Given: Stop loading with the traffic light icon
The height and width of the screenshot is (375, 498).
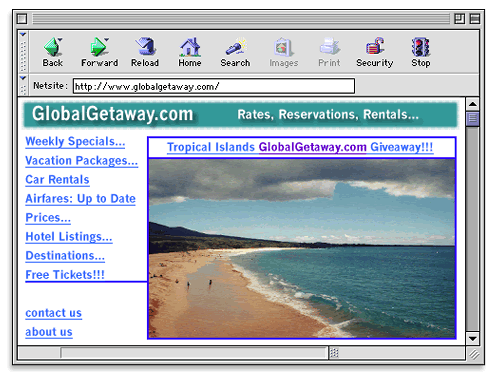Looking at the screenshot, I should (420, 47).
